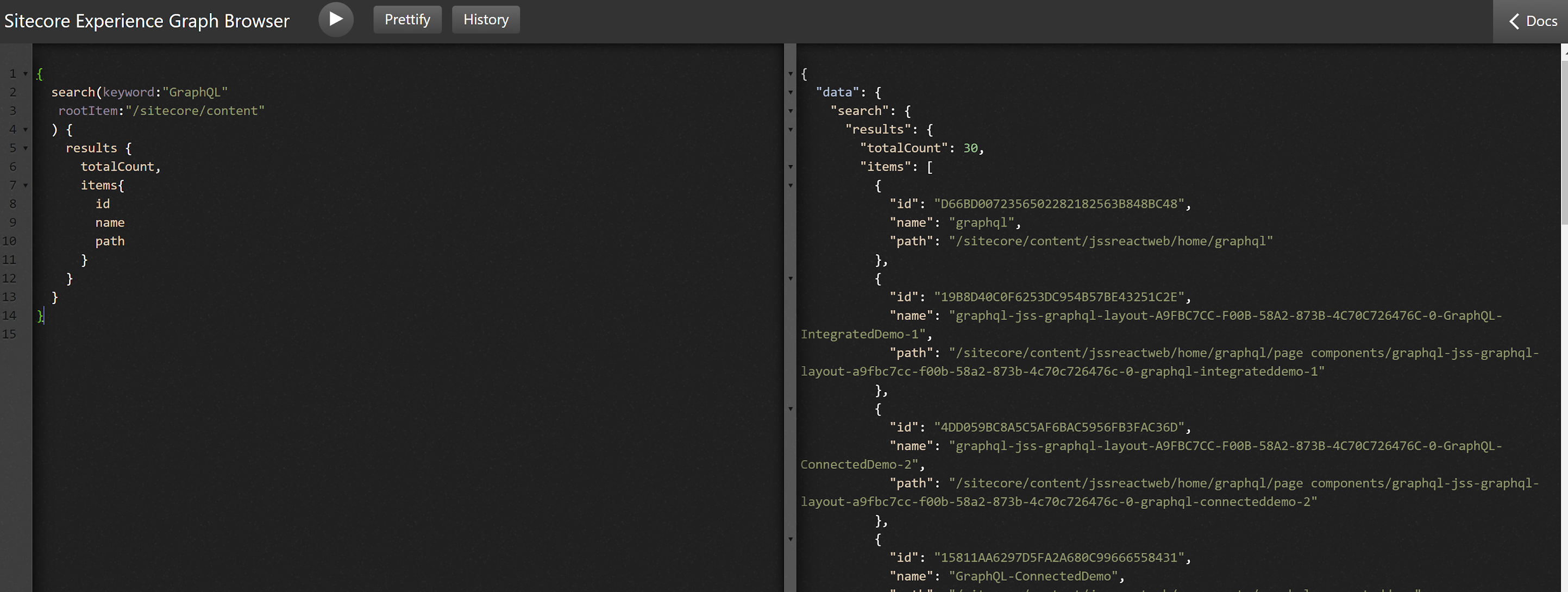
Task: Click line number 3 in the query gutter
Action: point(13,111)
